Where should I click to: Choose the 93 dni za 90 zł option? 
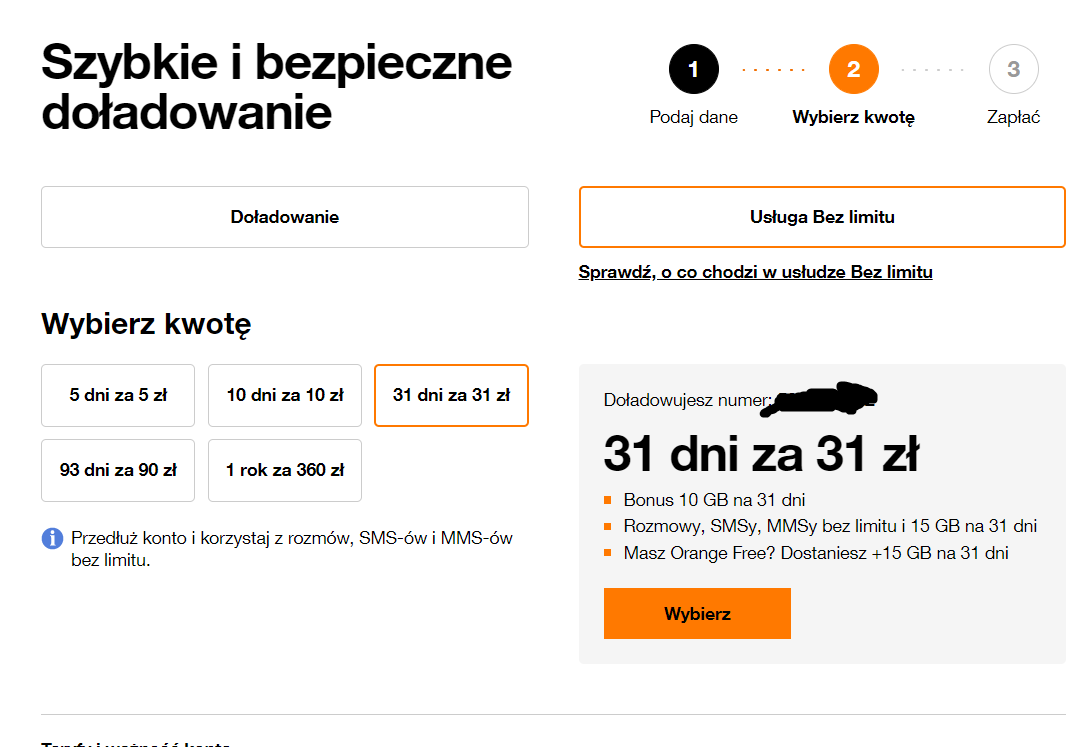coord(117,470)
